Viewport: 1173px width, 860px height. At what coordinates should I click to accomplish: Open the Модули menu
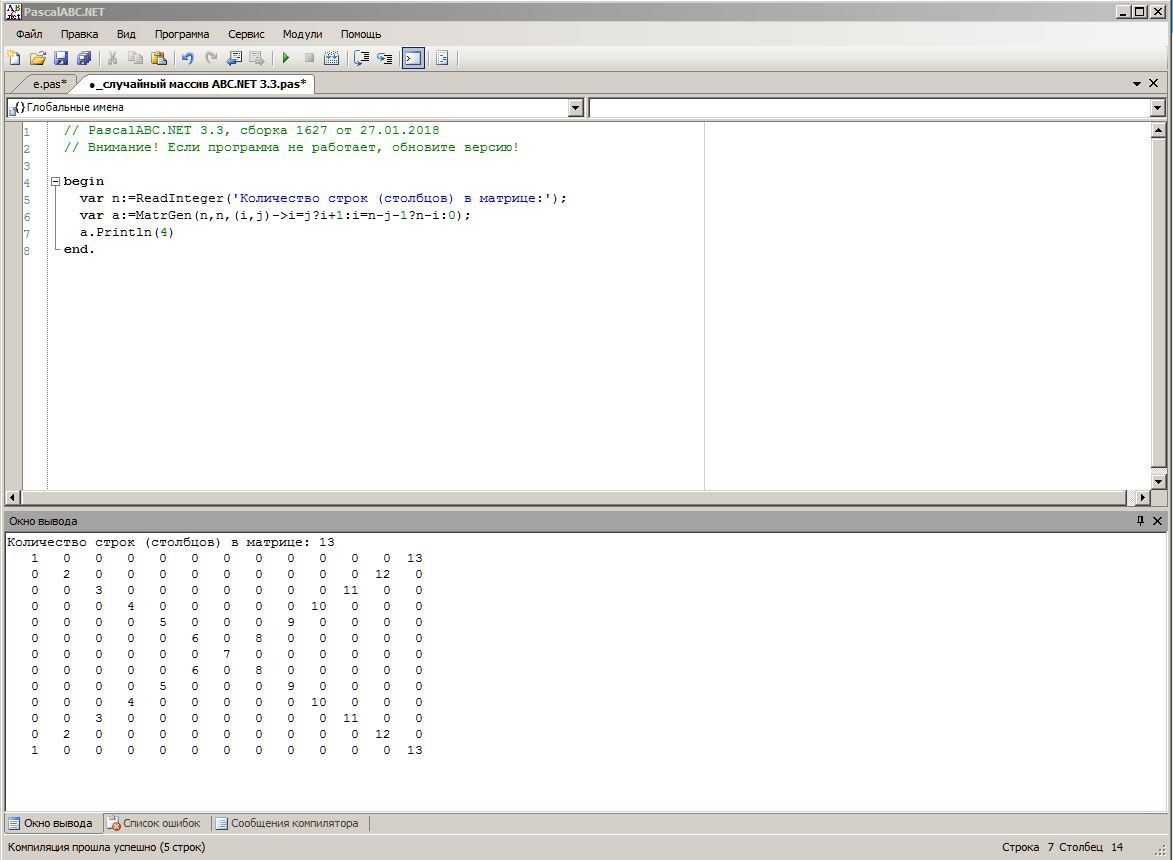coord(302,34)
